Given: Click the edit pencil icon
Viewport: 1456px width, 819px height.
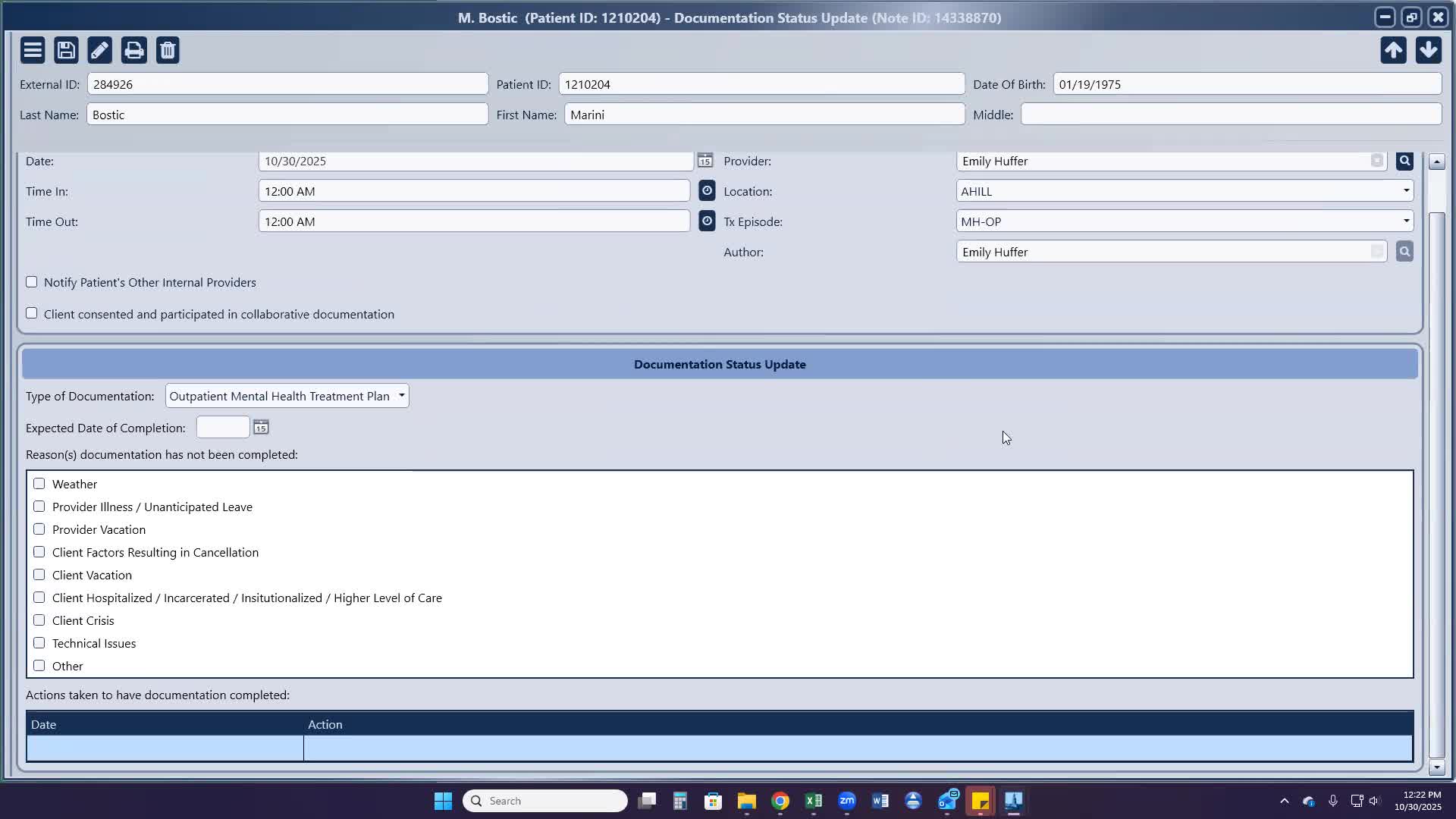Looking at the screenshot, I should 99,50.
